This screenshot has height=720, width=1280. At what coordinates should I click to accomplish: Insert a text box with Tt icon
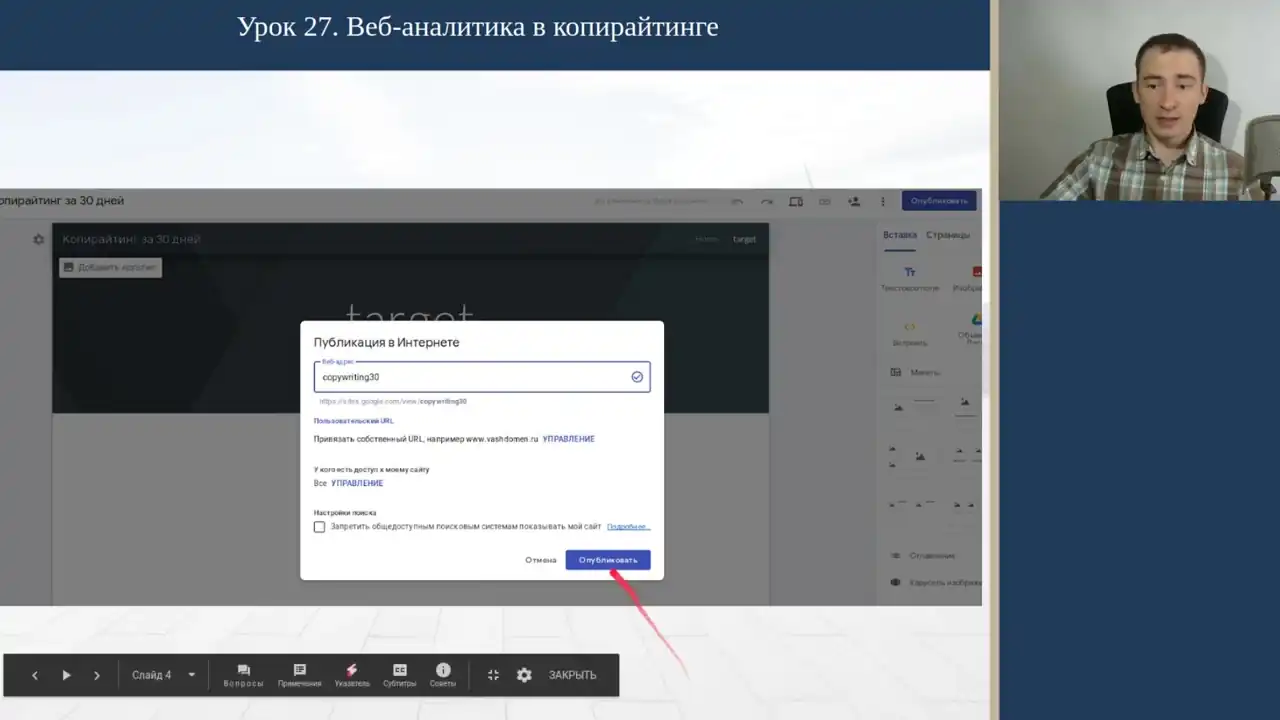pyautogui.click(x=910, y=278)
